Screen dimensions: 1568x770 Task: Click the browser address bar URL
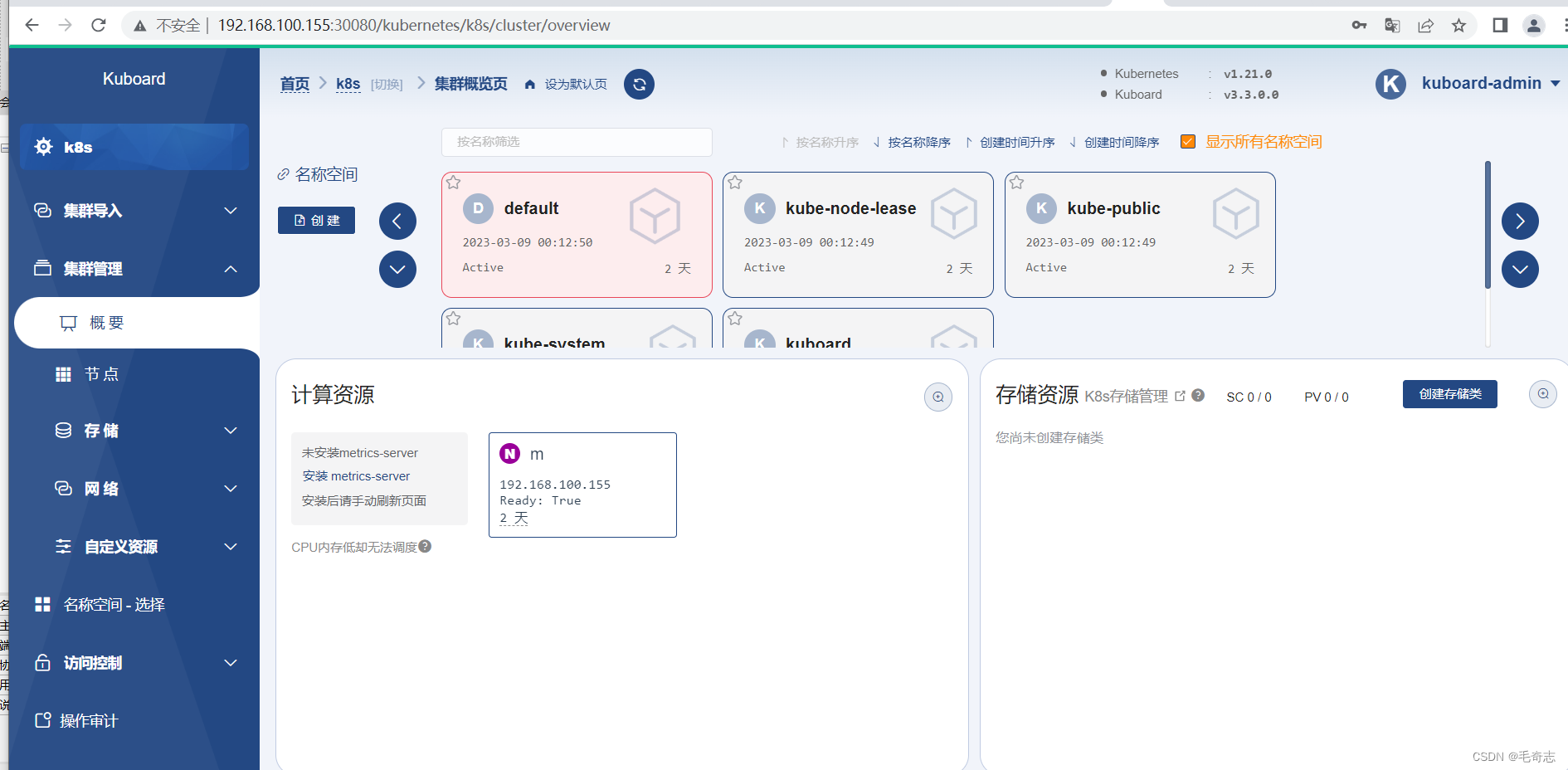coord(413,25)
